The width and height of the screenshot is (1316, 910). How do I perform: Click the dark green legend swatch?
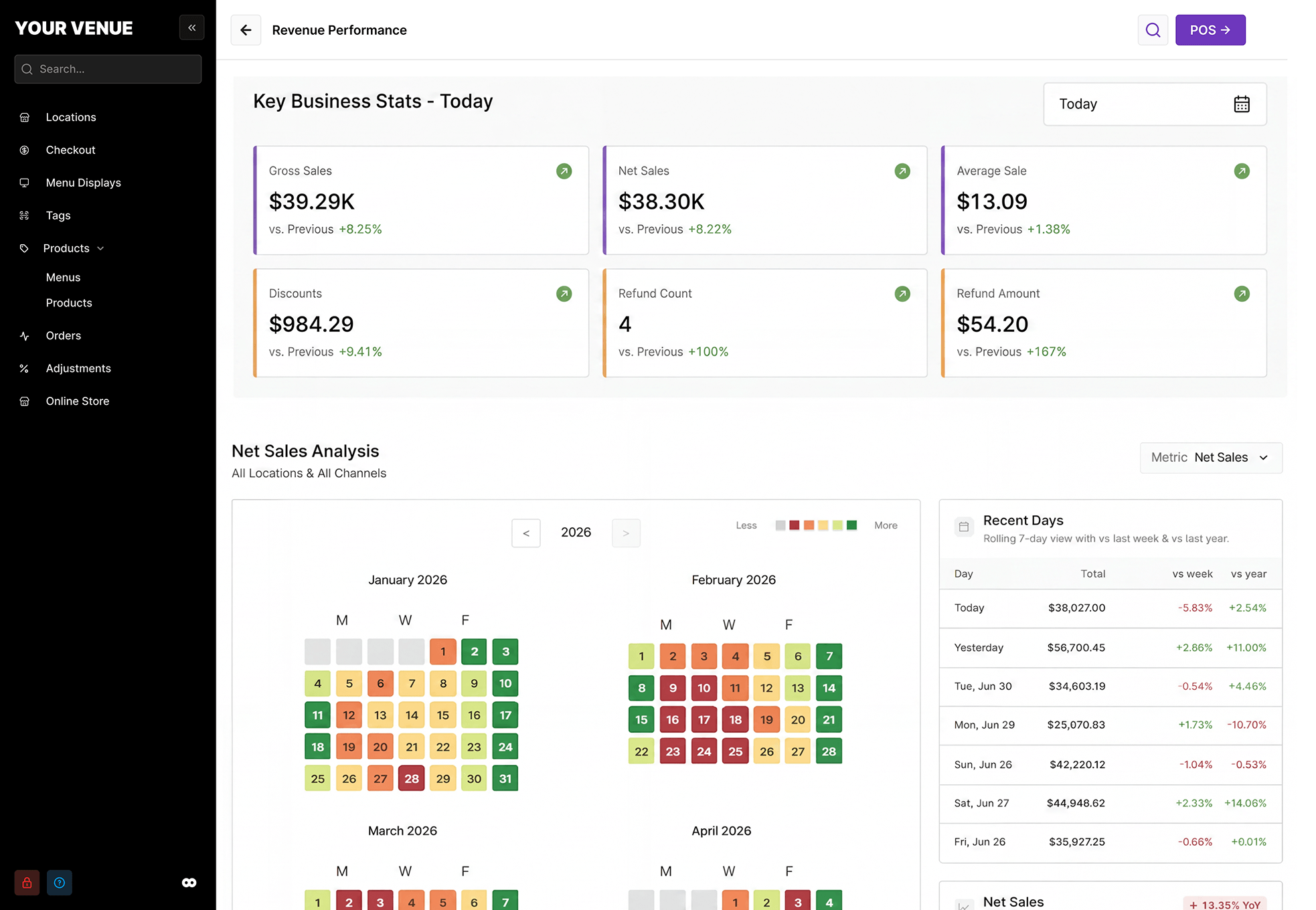point(851,525)
